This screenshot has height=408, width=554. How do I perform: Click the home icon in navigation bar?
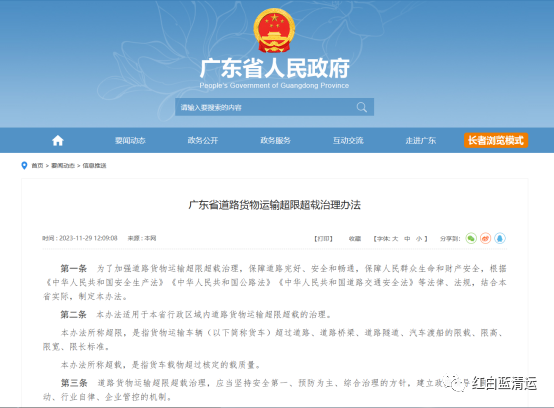click(58, 141)
